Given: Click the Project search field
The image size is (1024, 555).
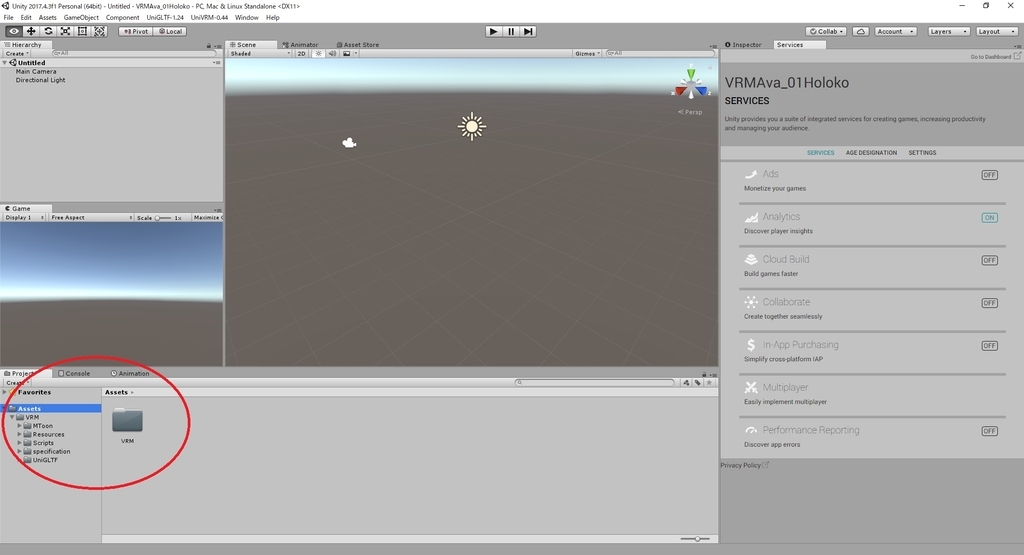Looking at the screenshot, I should point(595,383).
